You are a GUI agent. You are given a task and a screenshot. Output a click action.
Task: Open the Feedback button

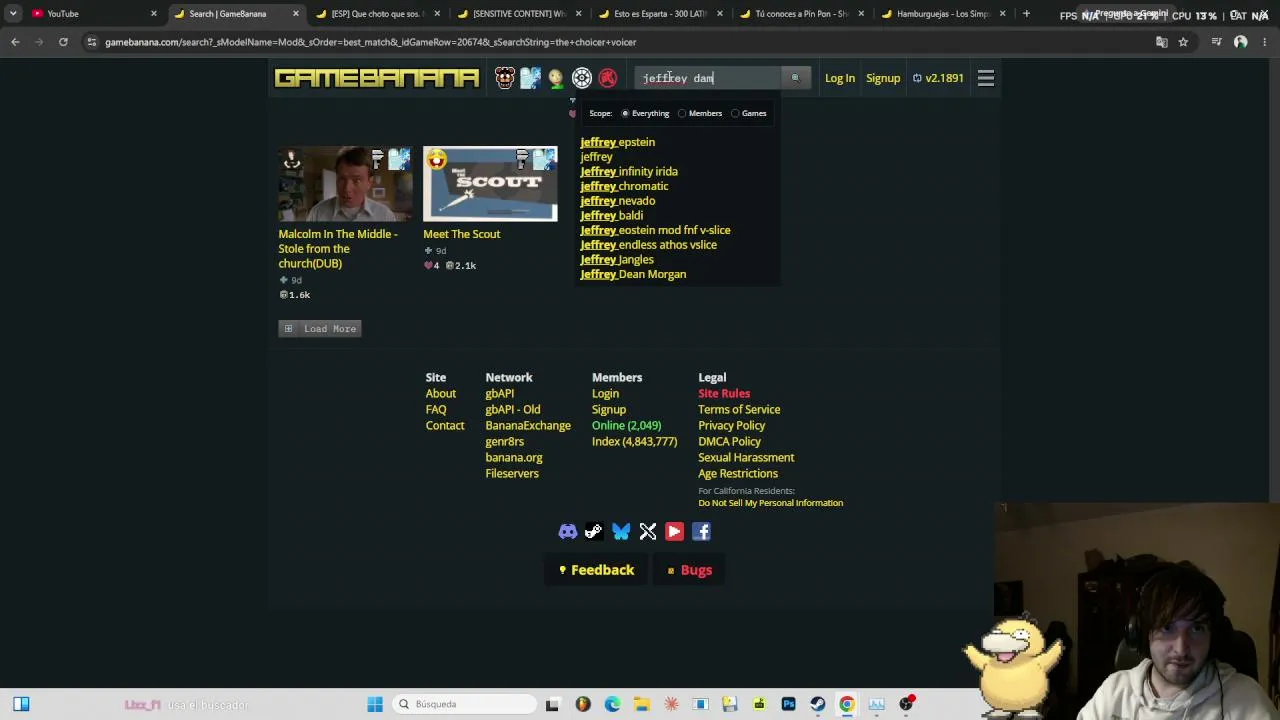click(x=596, y=570)
